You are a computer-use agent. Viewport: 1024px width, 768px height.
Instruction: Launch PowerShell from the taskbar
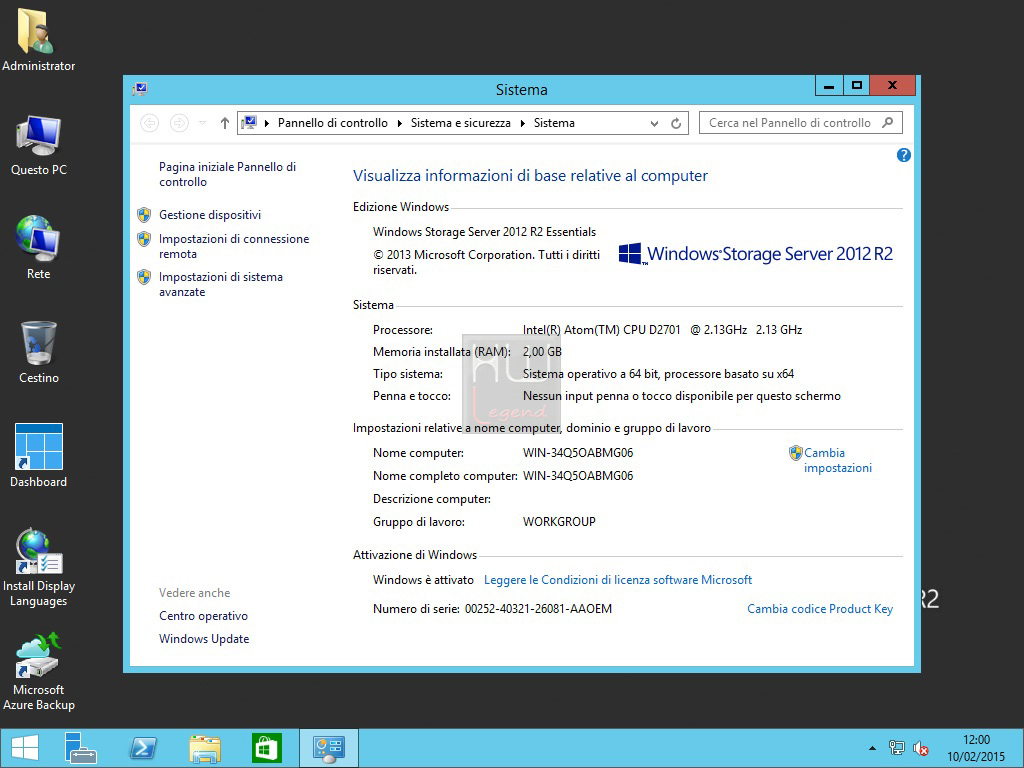(143, 748)
